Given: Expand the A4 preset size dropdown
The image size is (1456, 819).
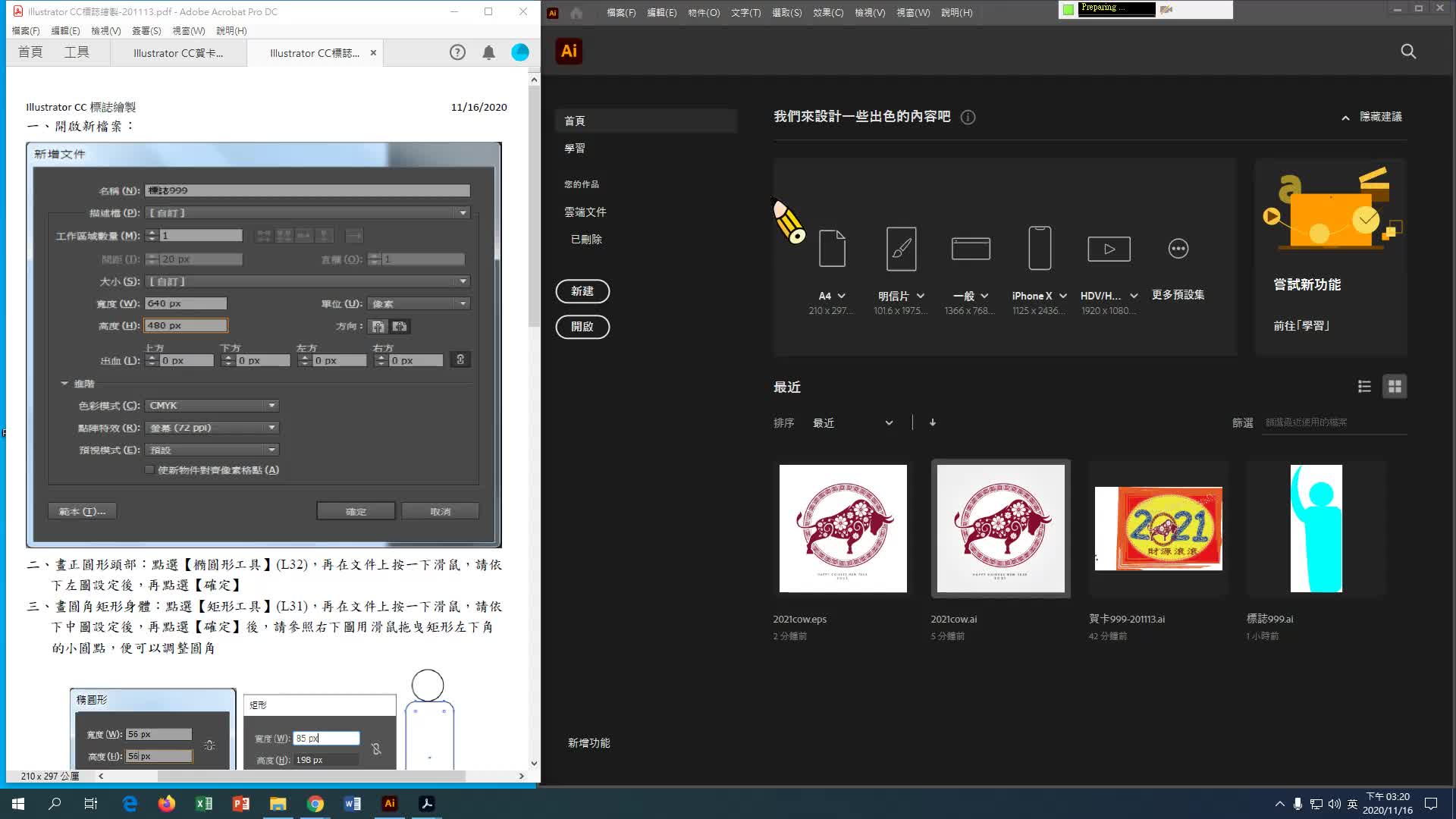Looking at the screenshot, I should coord(841,296).
